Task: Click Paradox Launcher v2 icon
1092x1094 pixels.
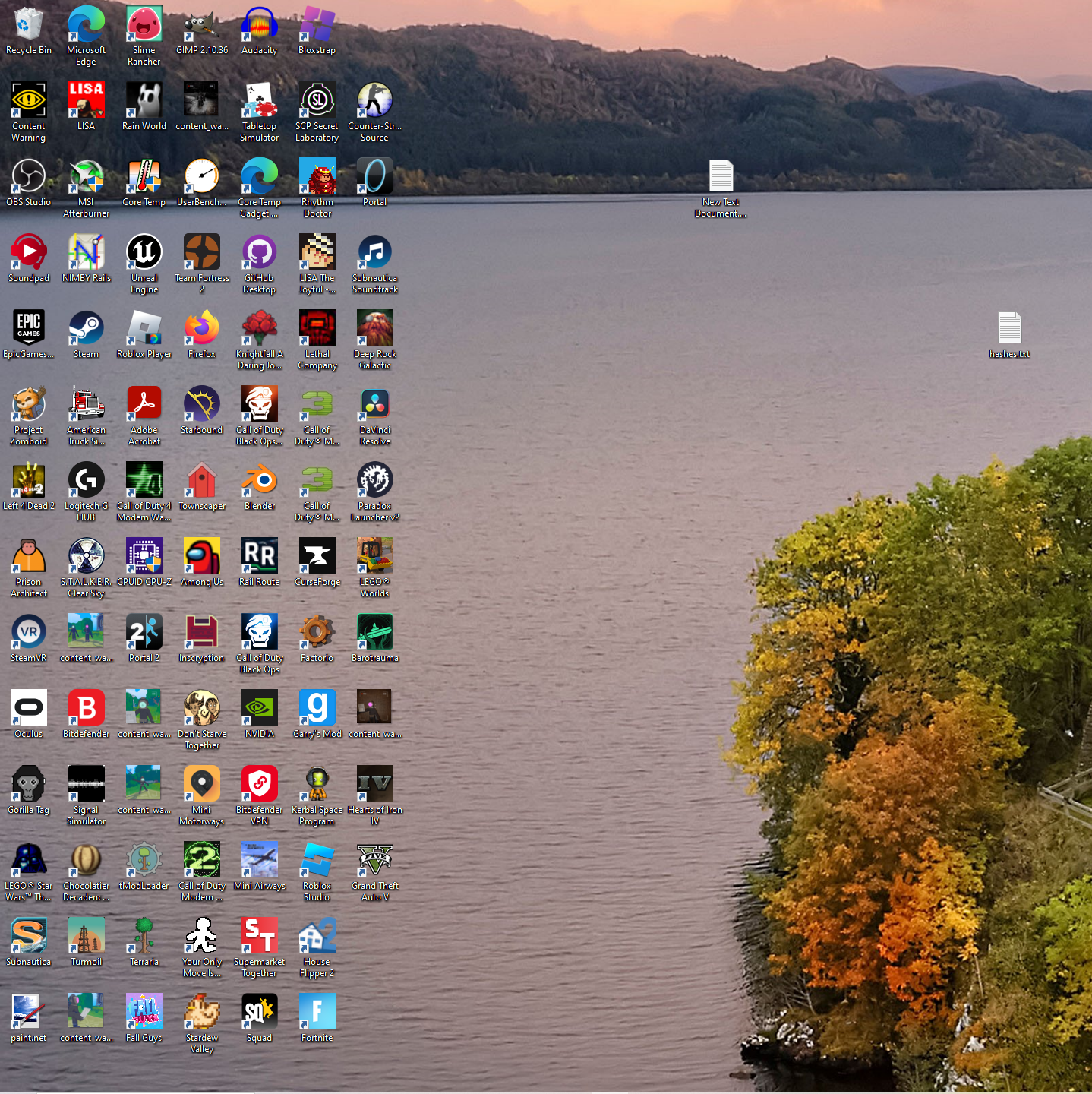Action: [x=375, y=480]
